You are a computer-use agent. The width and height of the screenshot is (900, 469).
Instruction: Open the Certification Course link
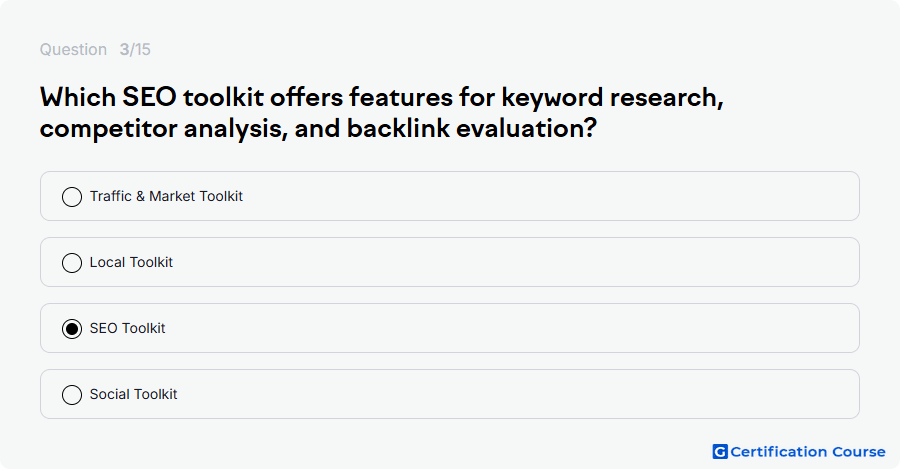(x=799, y=452)
